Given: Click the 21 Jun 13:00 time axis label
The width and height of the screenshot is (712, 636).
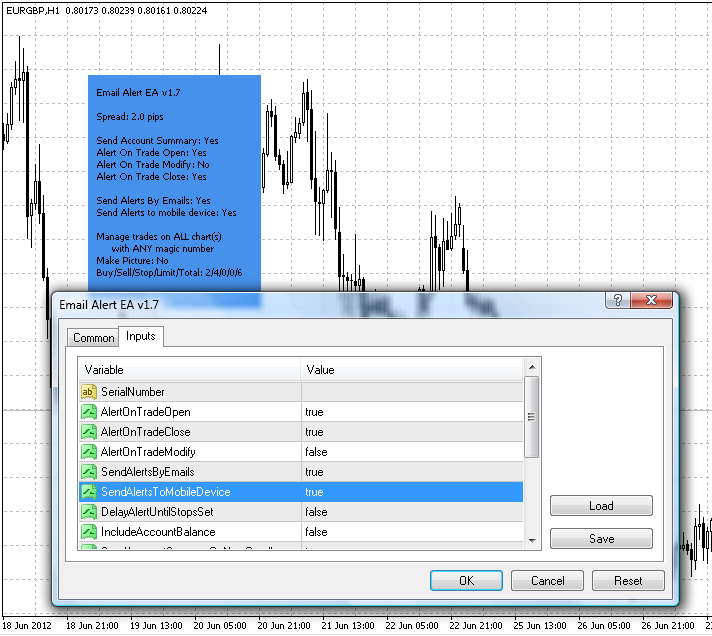Looking at the screenshot, I should click(348, 626).
